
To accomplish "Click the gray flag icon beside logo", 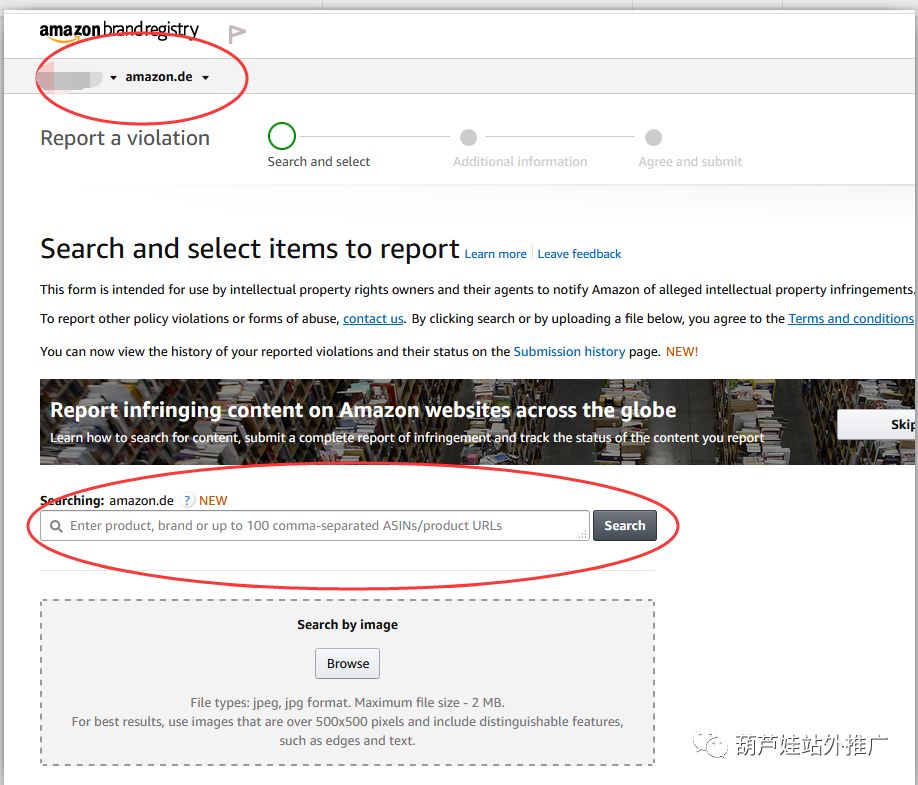I will tap(237, 35).
